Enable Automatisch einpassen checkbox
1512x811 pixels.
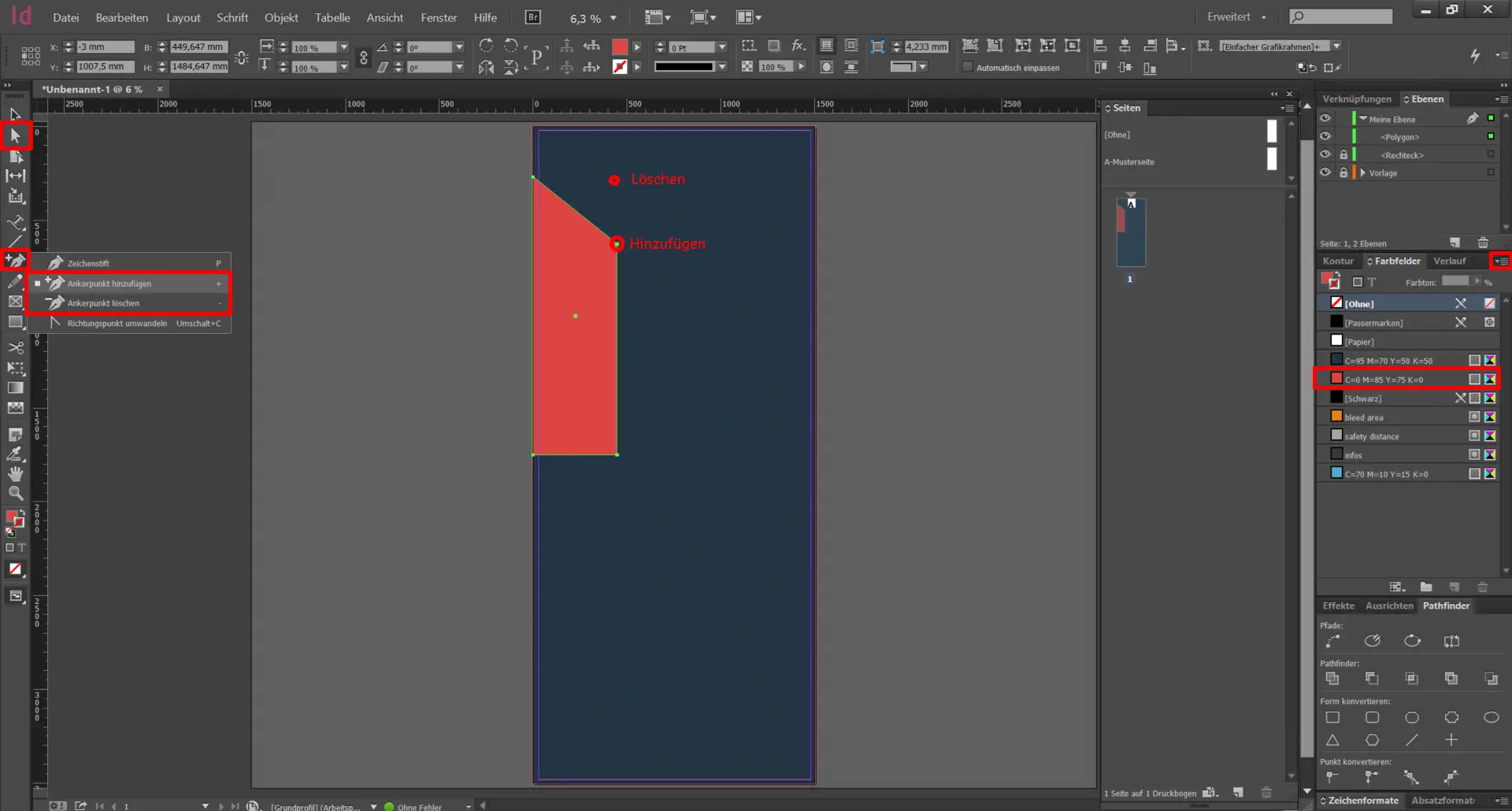click(x=968, y=68)
